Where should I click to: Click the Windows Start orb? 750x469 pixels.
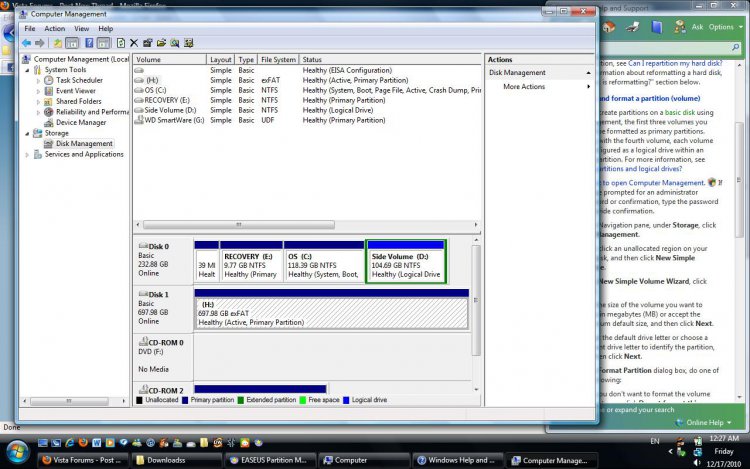pyautogui.click(x=17, y=452)
